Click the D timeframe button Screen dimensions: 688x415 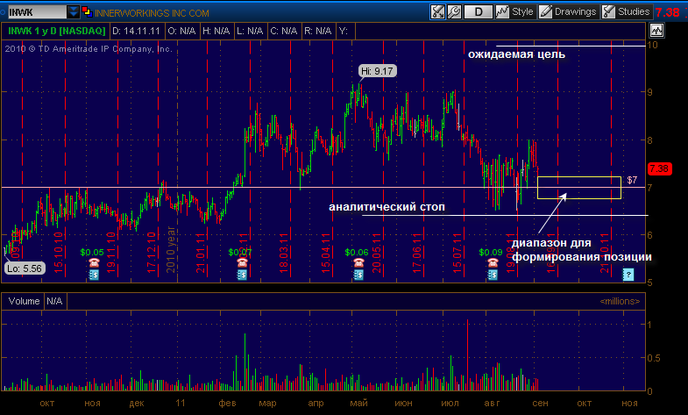478,12
